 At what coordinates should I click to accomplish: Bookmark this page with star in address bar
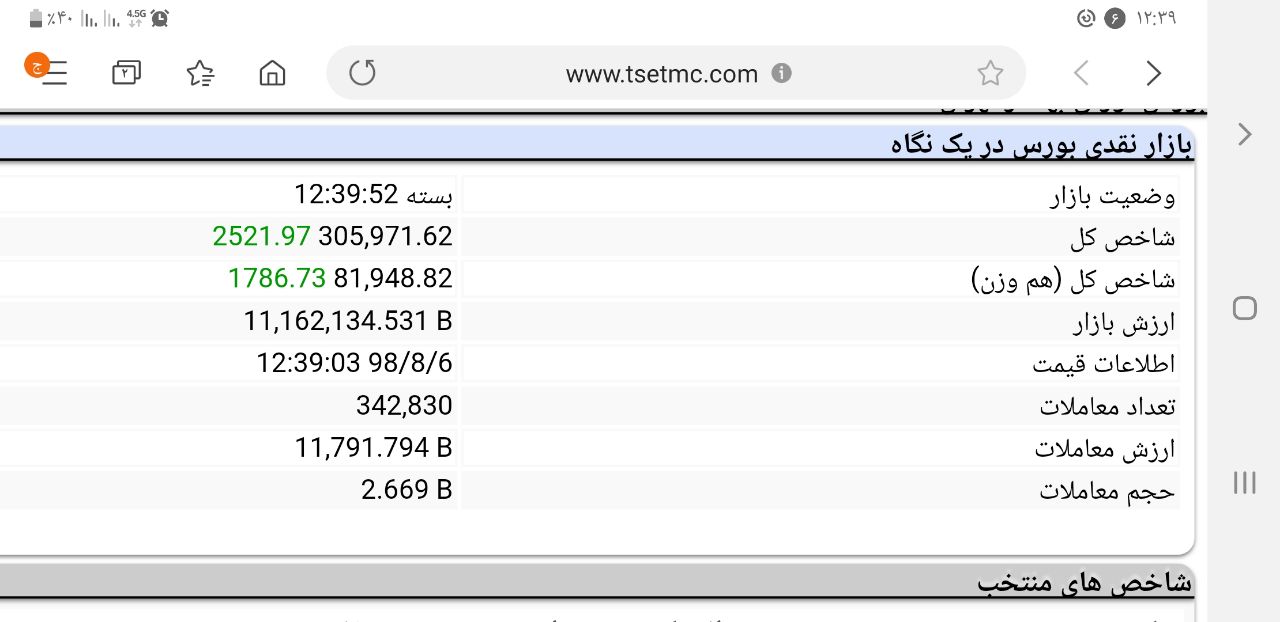point(990,73)
